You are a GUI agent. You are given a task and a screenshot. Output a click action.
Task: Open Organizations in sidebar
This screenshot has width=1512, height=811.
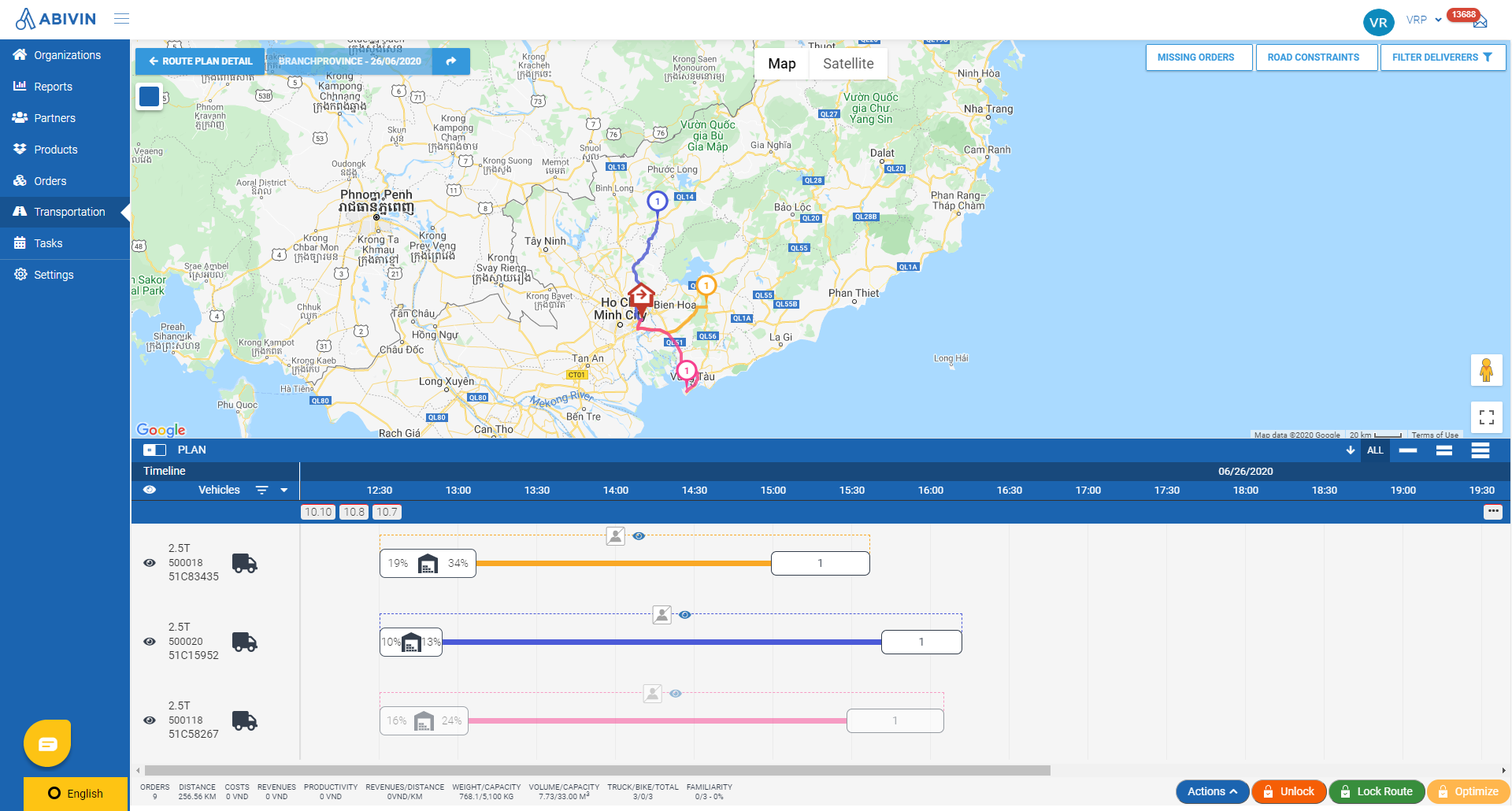[x=65, y=55]
